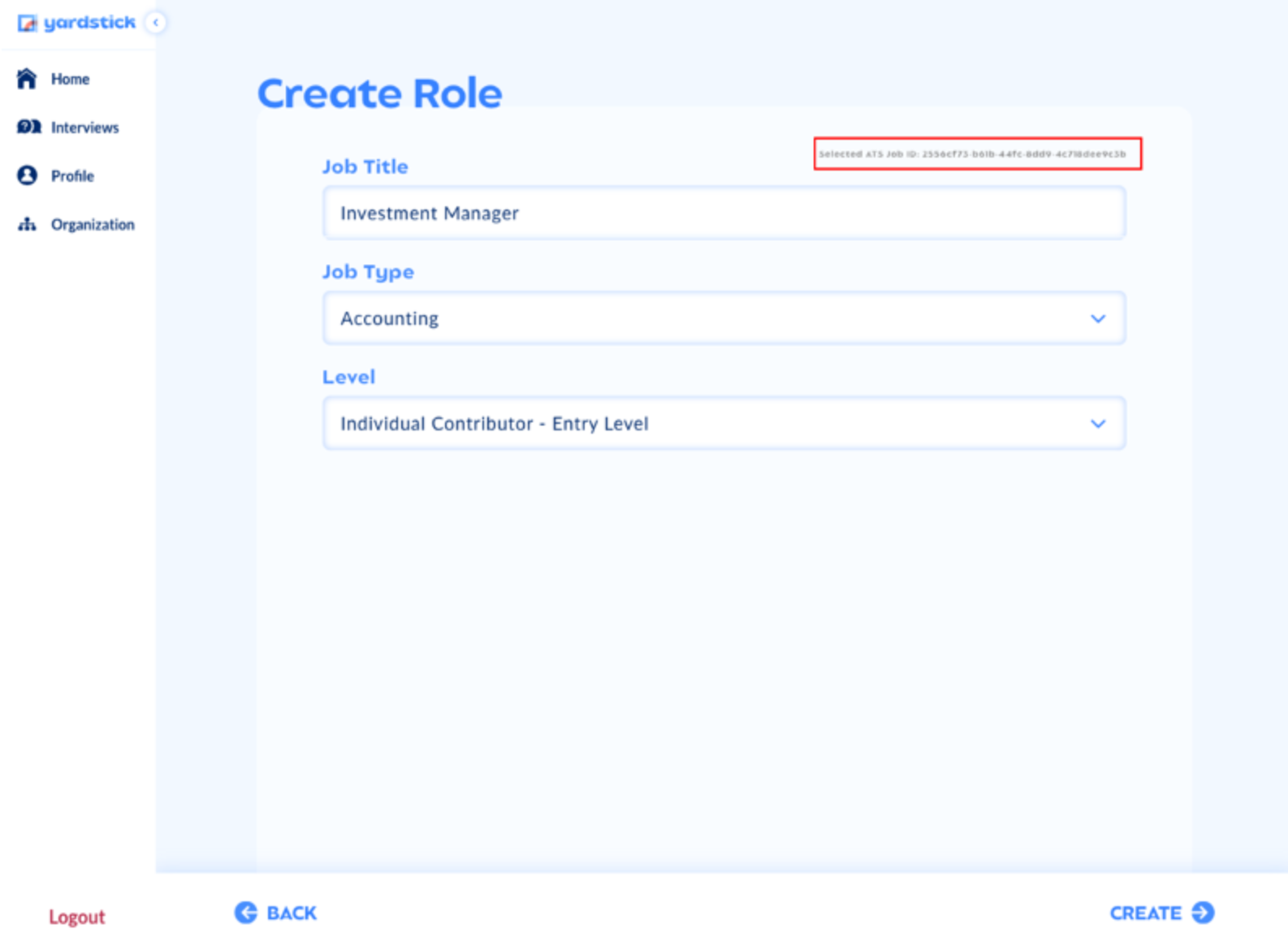Open the Organization section
This screenshot has height=942, width=1288.
click(93, 224)
